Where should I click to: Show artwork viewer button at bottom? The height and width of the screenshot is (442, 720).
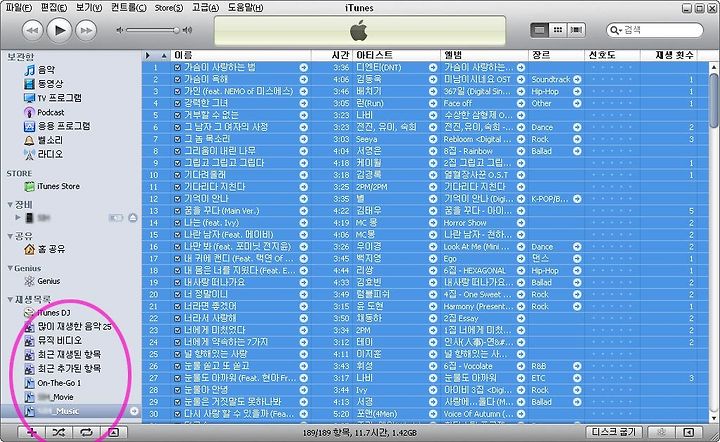[114, 432]
